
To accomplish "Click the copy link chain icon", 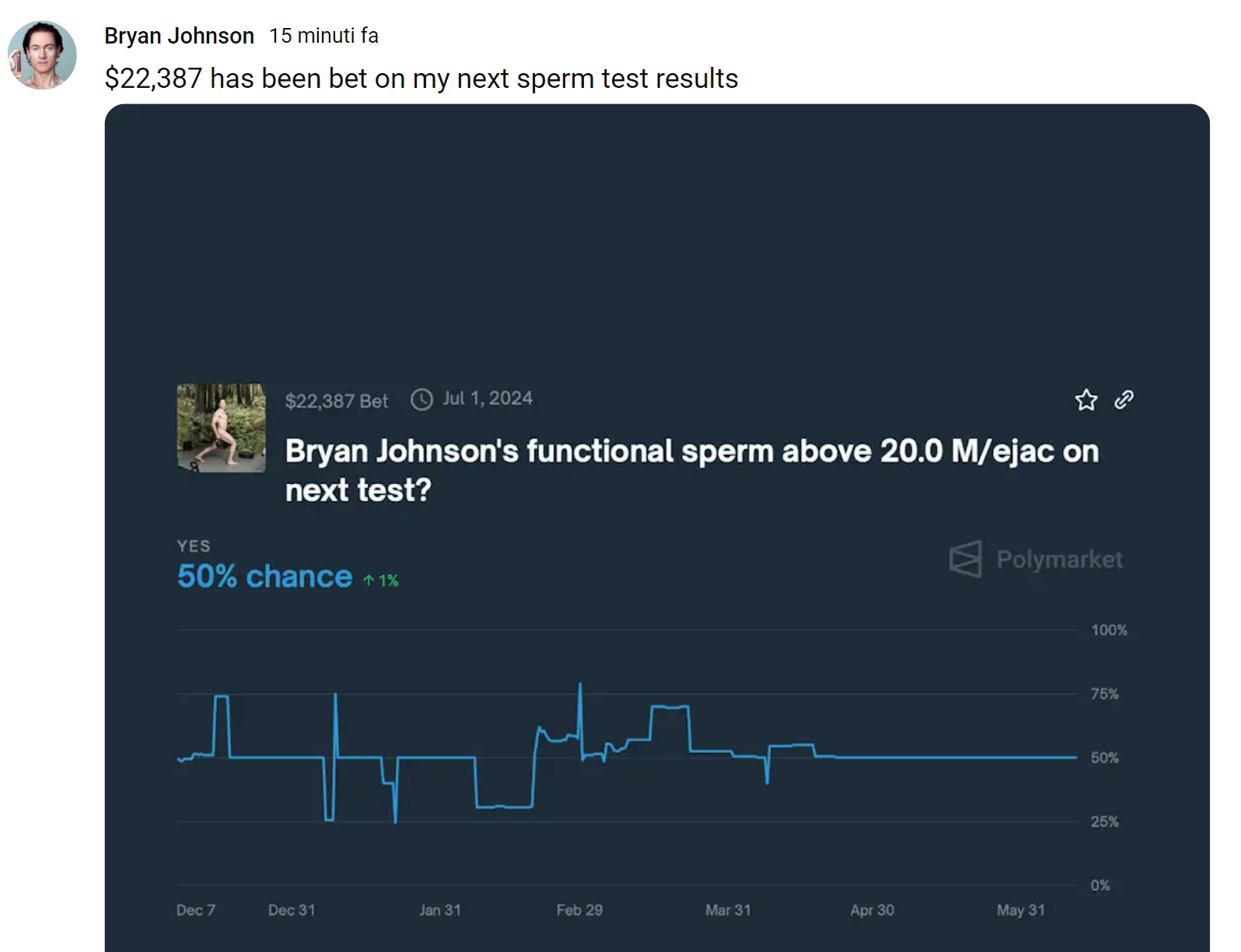I will tap(1124, 400).
